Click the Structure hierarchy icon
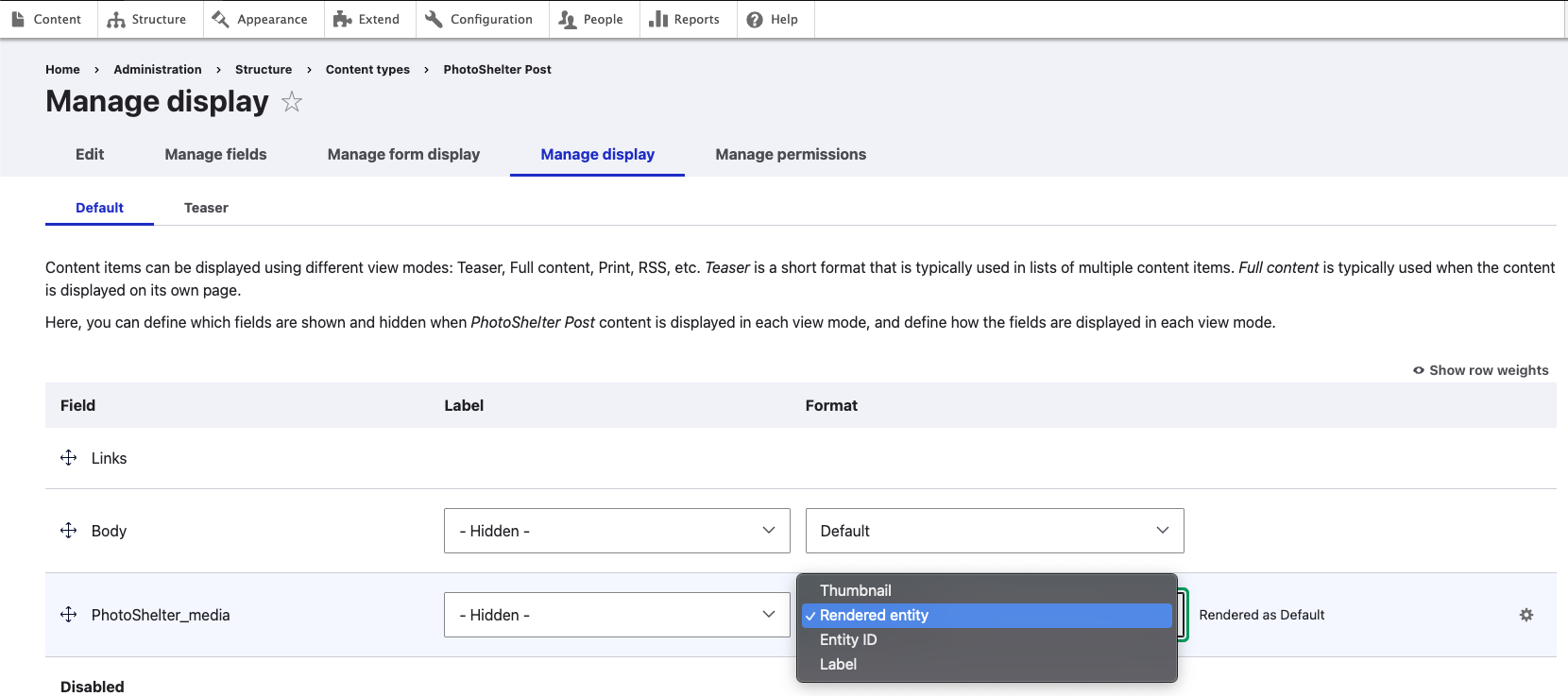Screen dimensions: 1568x696 (116, 19)
